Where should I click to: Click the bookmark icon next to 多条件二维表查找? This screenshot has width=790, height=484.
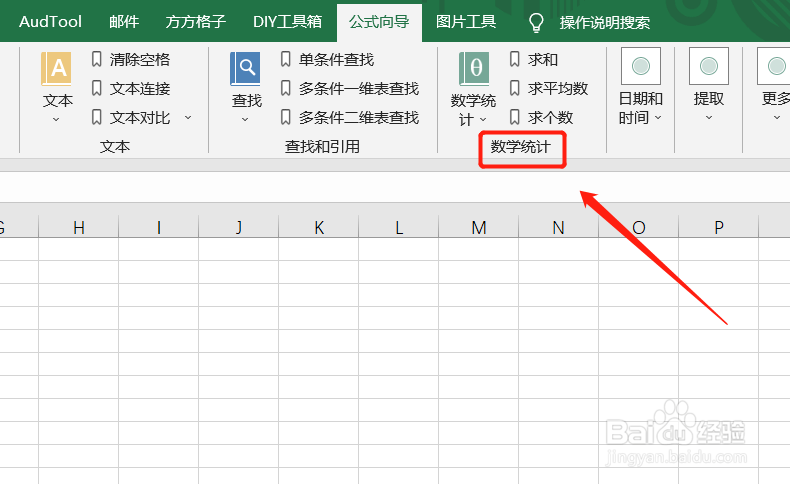coord(286,117)
